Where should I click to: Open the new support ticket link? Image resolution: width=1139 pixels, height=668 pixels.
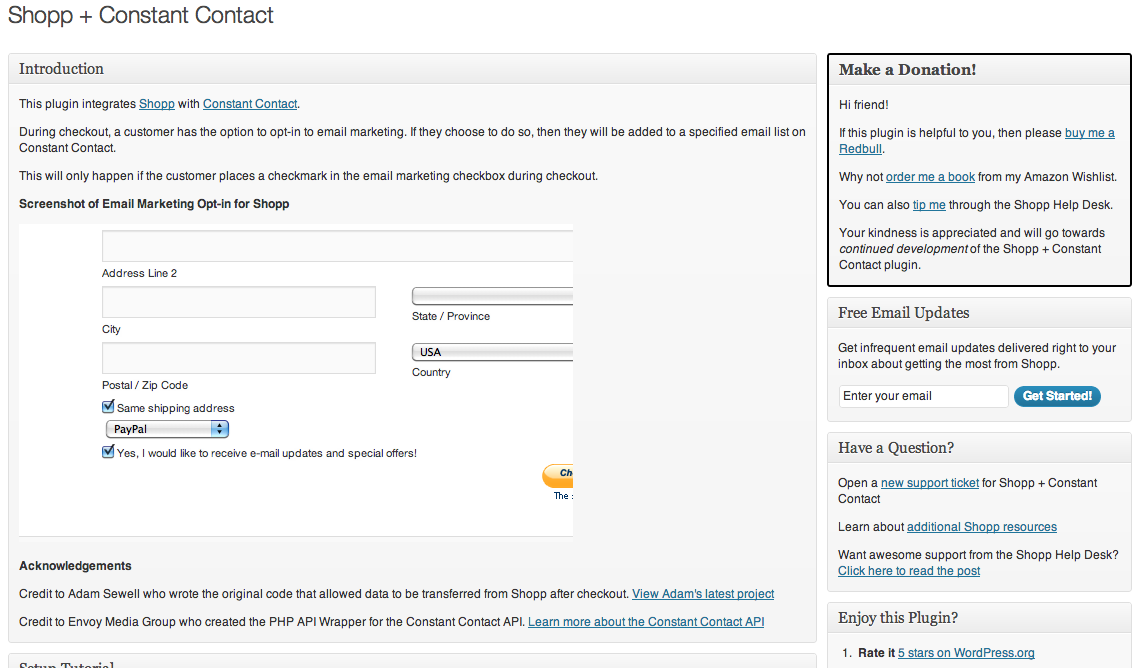click(930, 483)
